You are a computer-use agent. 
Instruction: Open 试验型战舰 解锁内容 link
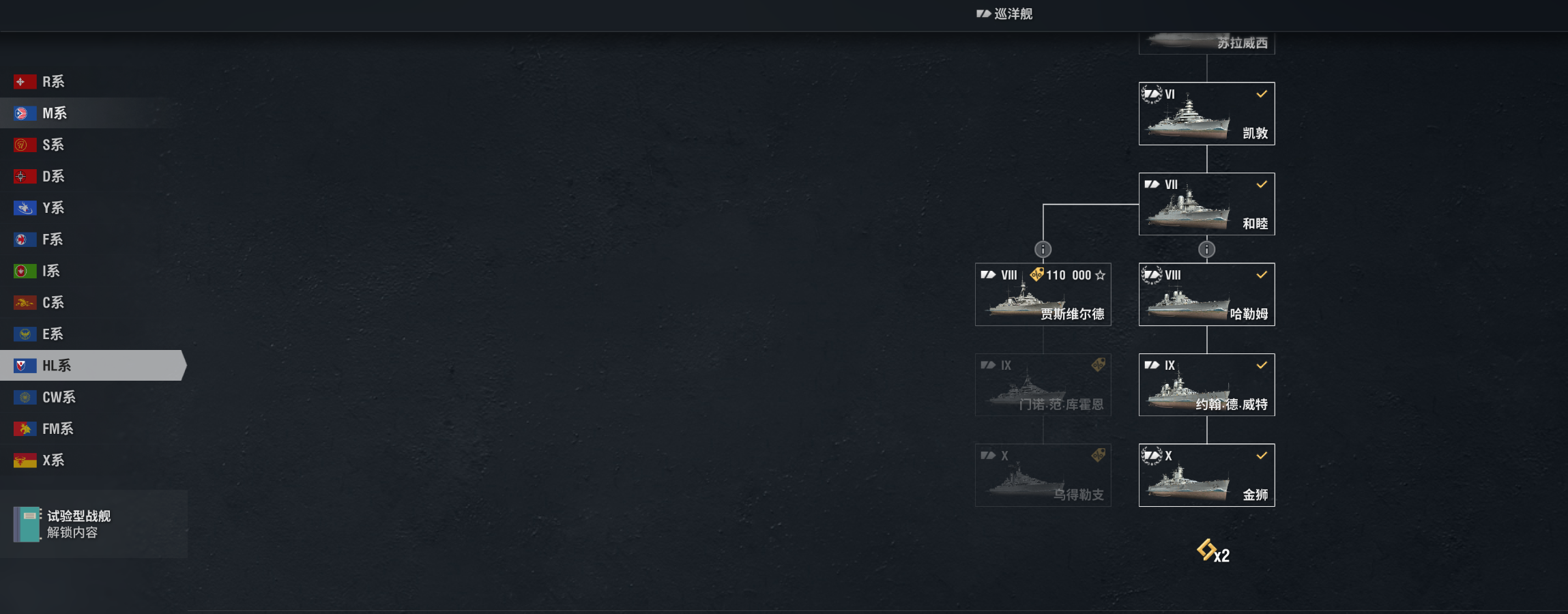click(x=72, y=532)
